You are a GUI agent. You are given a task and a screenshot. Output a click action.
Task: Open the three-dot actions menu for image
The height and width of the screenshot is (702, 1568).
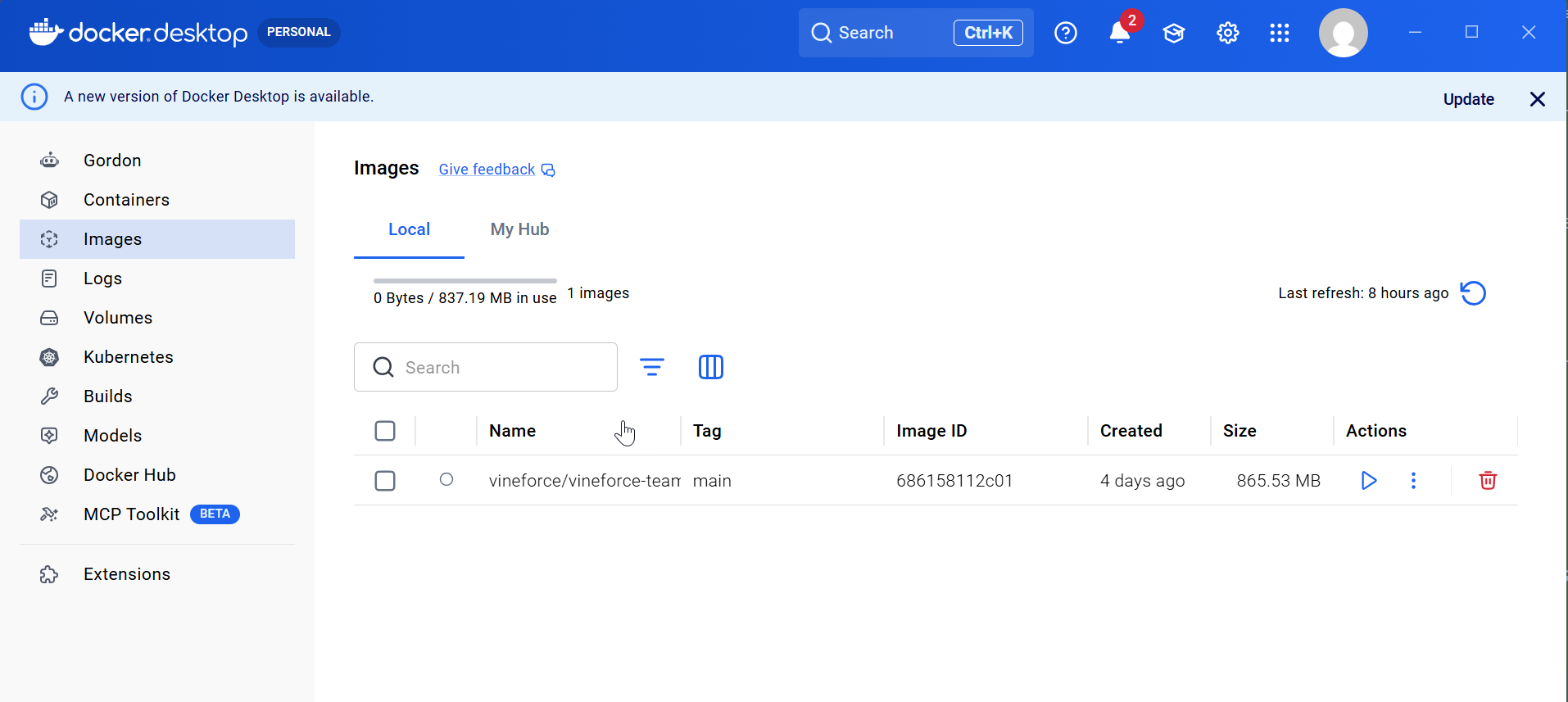pos(1413,481)
